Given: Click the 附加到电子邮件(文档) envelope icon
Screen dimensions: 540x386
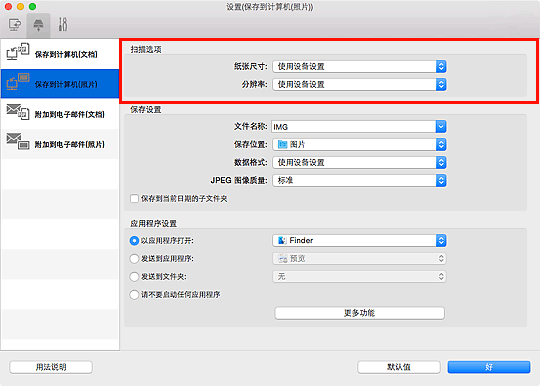Looking at the screenshot, I should [18, 112].
